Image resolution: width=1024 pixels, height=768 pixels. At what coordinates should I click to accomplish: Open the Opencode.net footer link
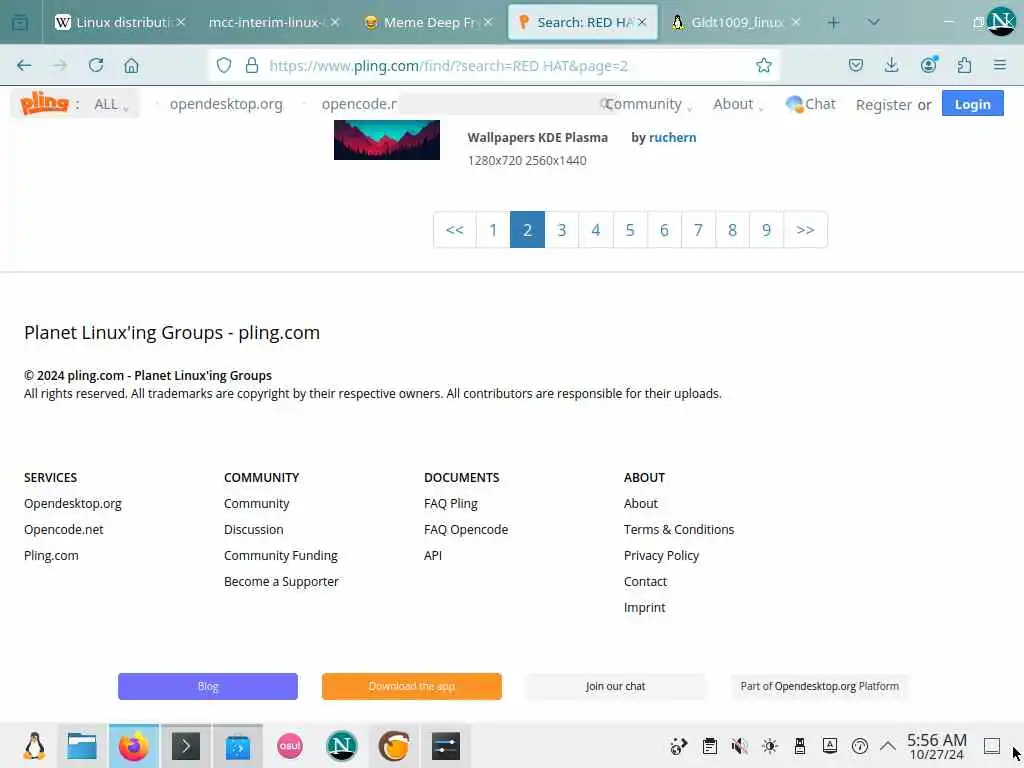click(63, 530)
